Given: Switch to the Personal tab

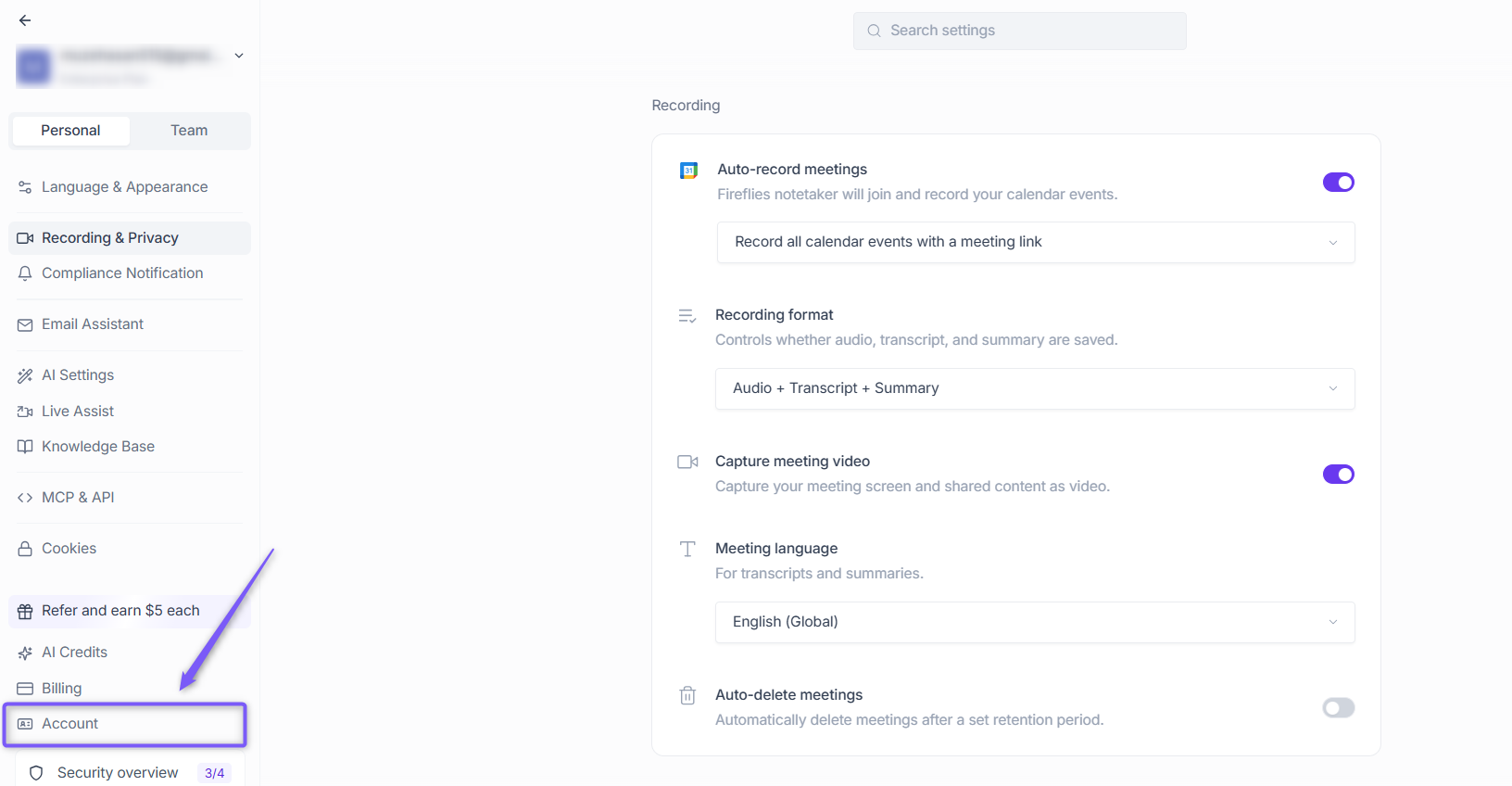Looking at the screenshot, I should [x=70, y=131].
